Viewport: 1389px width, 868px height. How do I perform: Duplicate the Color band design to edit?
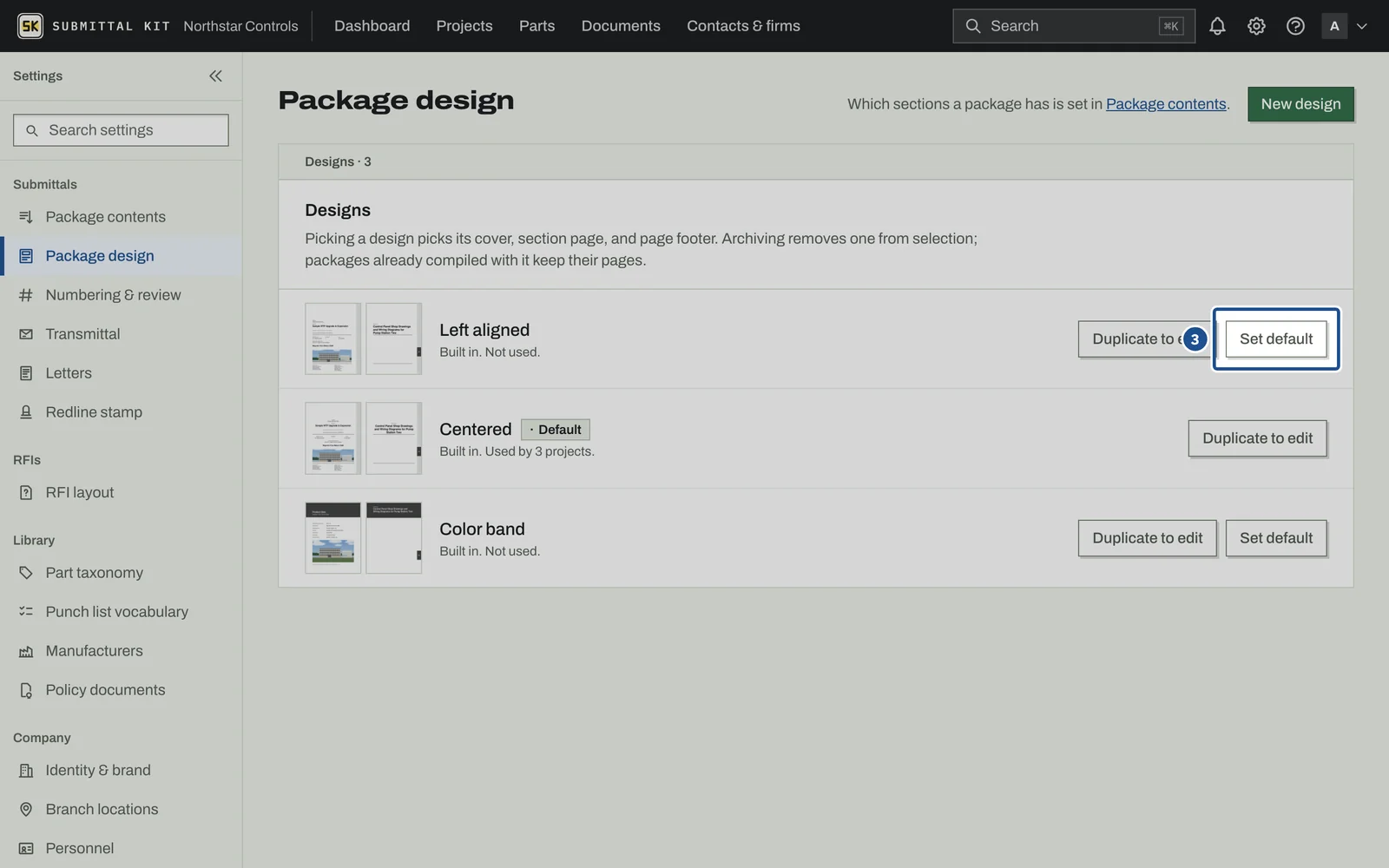pyautogui.click(x=1147, y=538)
